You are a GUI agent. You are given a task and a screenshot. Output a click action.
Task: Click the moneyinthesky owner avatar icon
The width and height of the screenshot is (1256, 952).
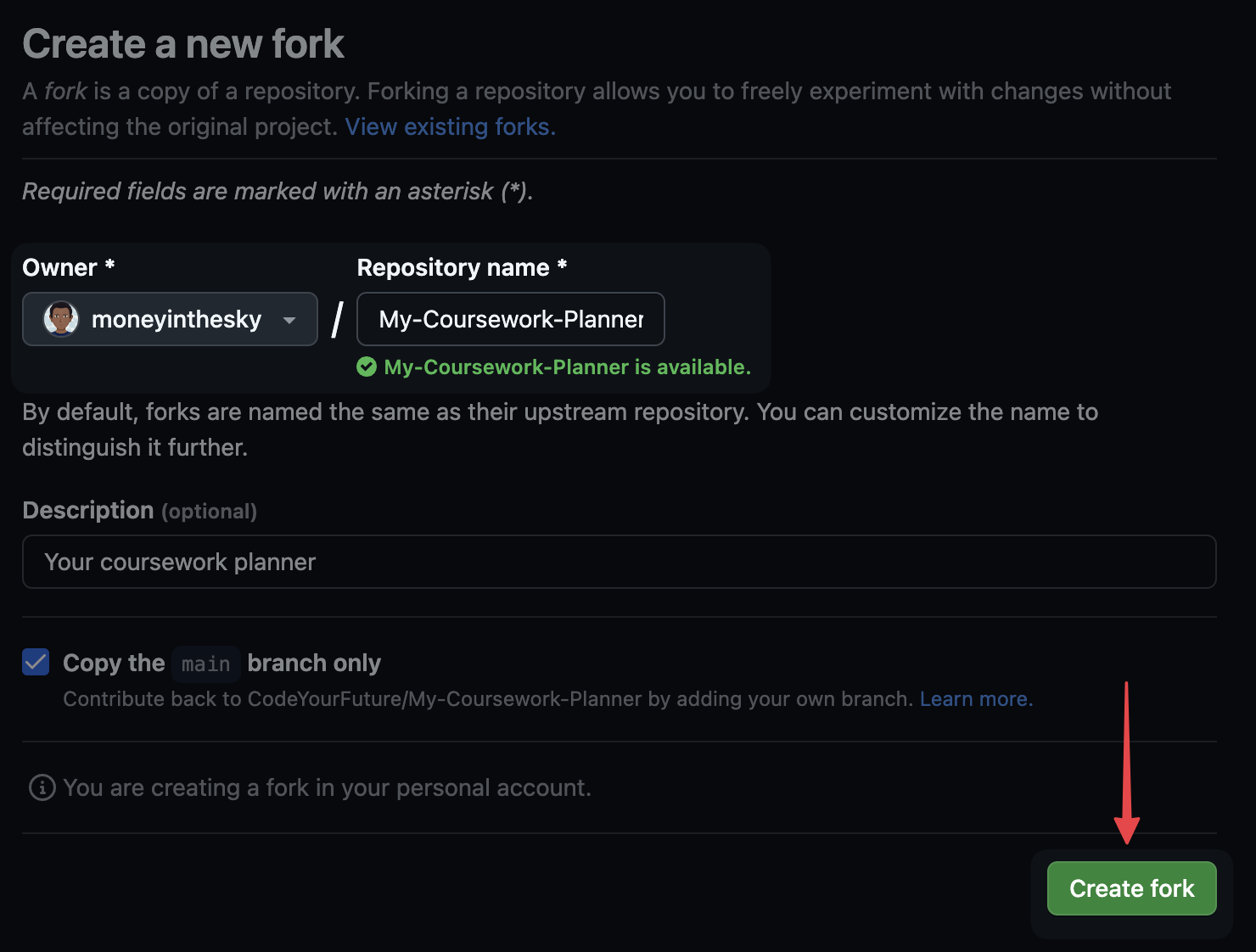coord(61,319)
